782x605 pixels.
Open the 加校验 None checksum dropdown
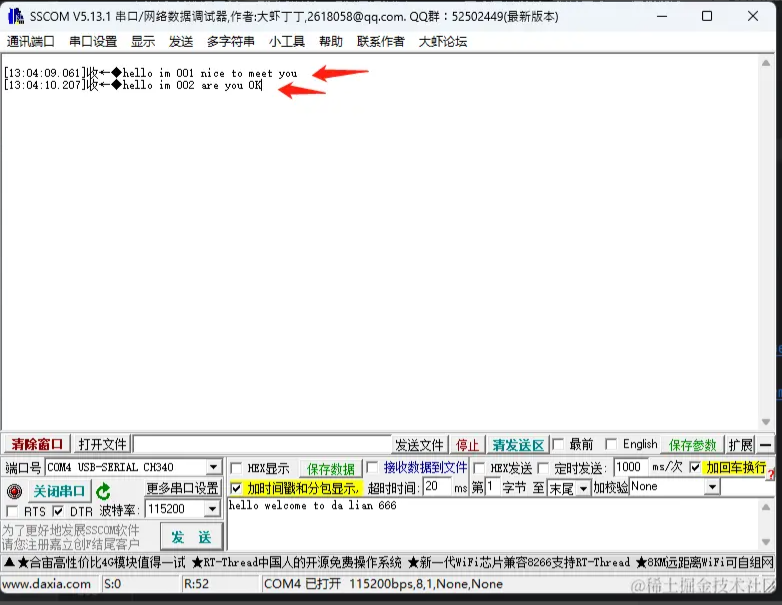pyautogui.click(x=712, y=487)
